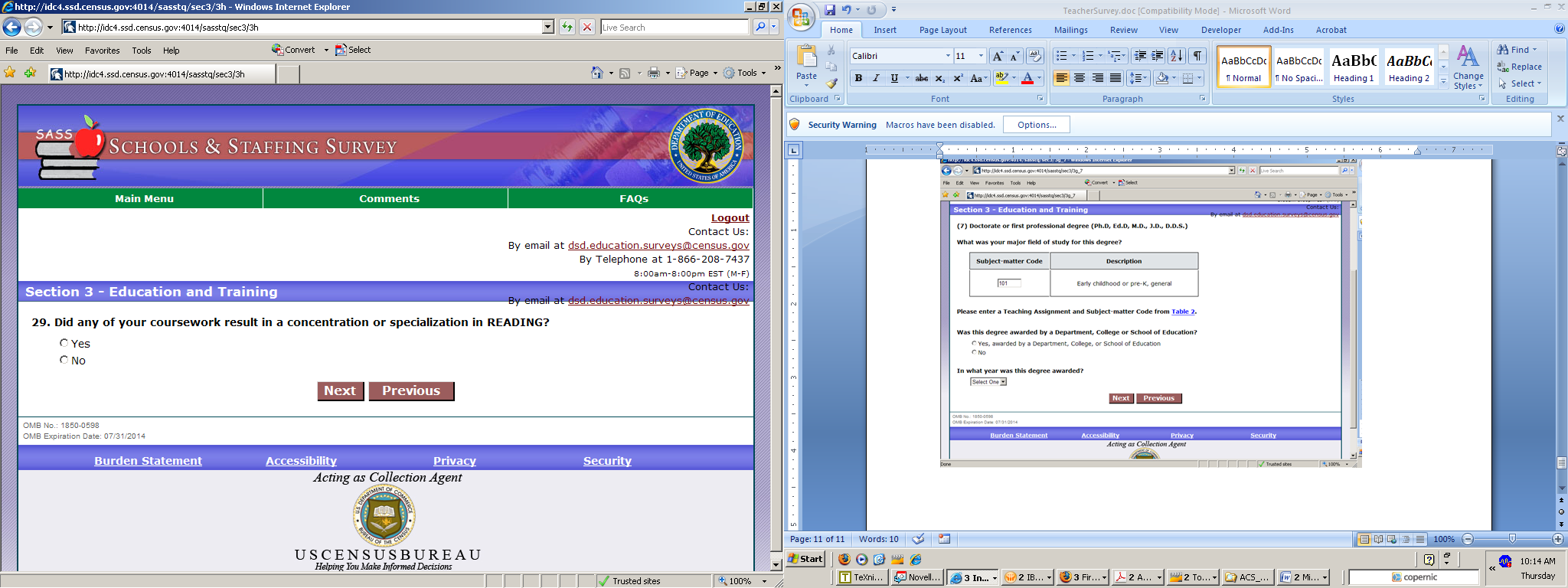This screenshot has height=588, width=1568.
Task: Go to the Internet Explorer Home icon
Action: tap(597, 73)
